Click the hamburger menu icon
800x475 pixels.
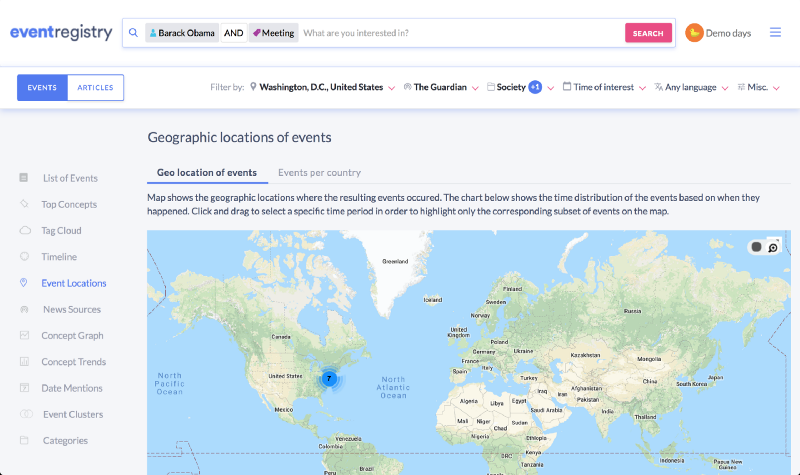(775, 33)
